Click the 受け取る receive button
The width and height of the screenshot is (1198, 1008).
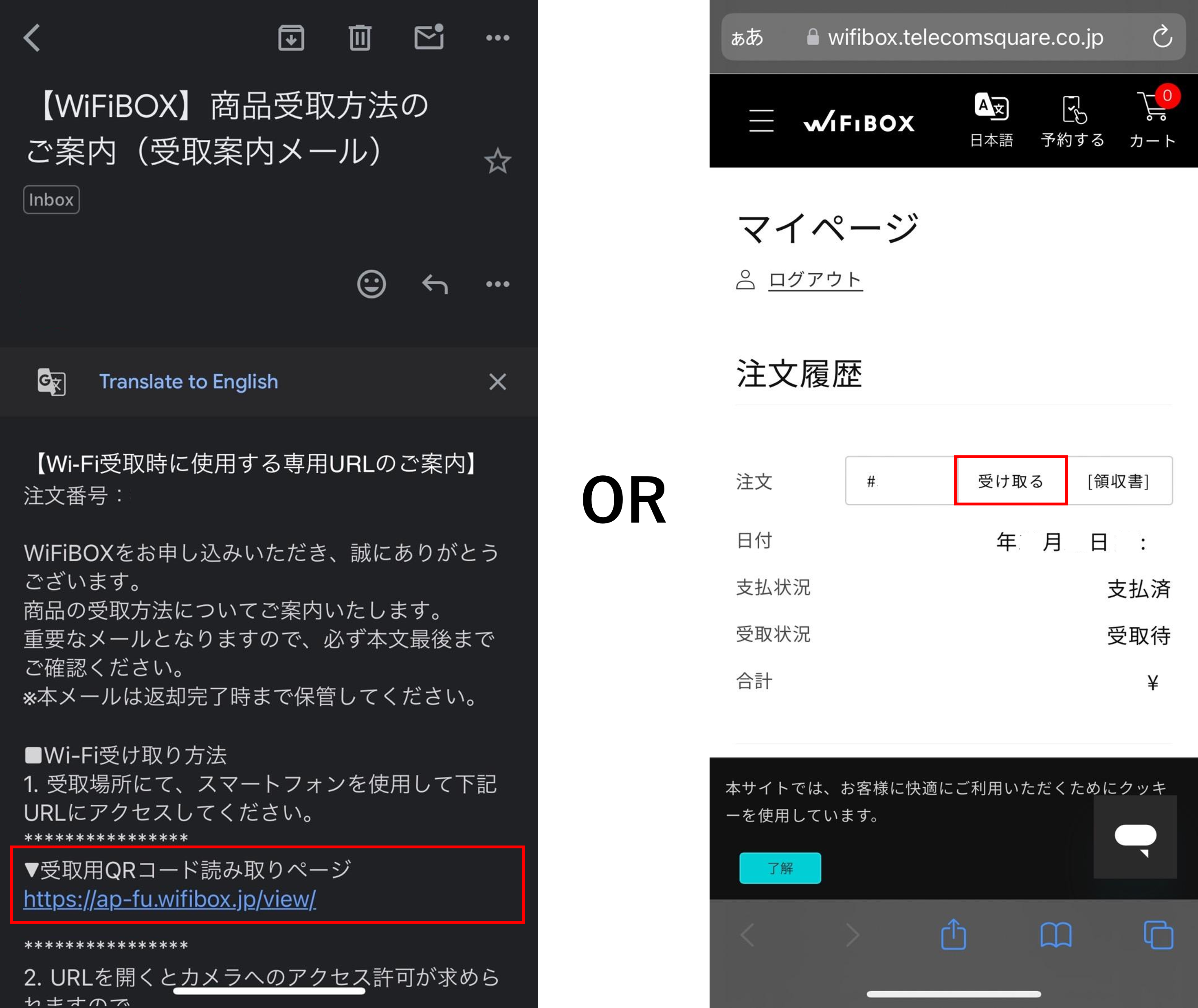click(x=1011, y=481)
